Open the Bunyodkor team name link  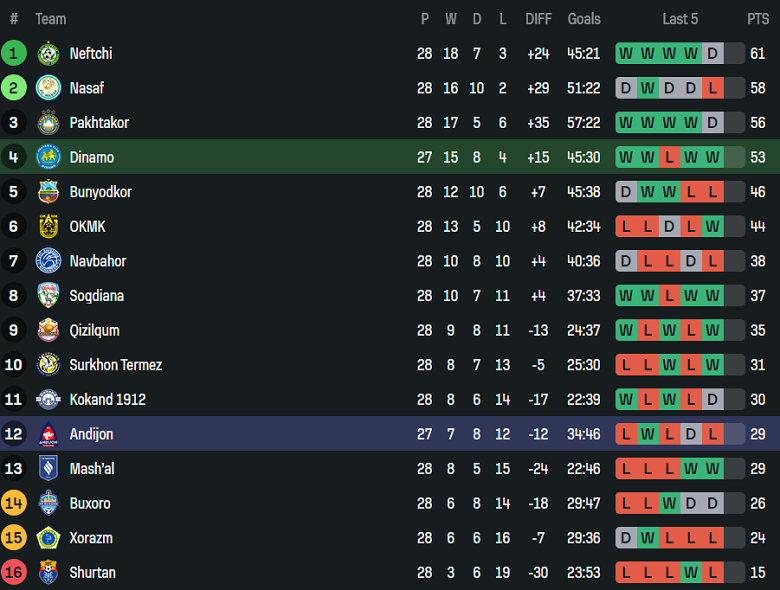tap(100, 192)
